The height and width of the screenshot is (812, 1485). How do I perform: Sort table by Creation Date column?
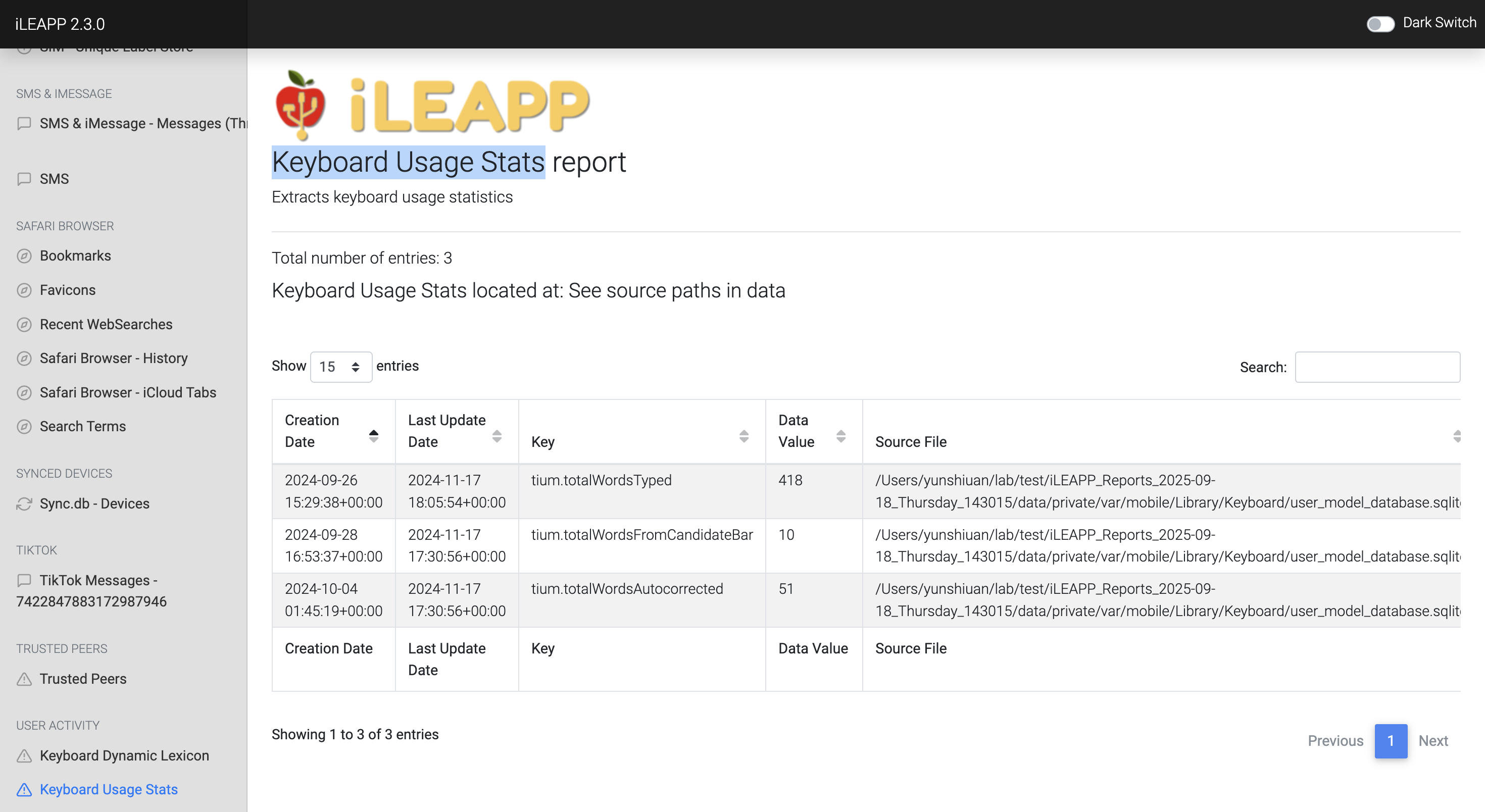pos(333,431)
